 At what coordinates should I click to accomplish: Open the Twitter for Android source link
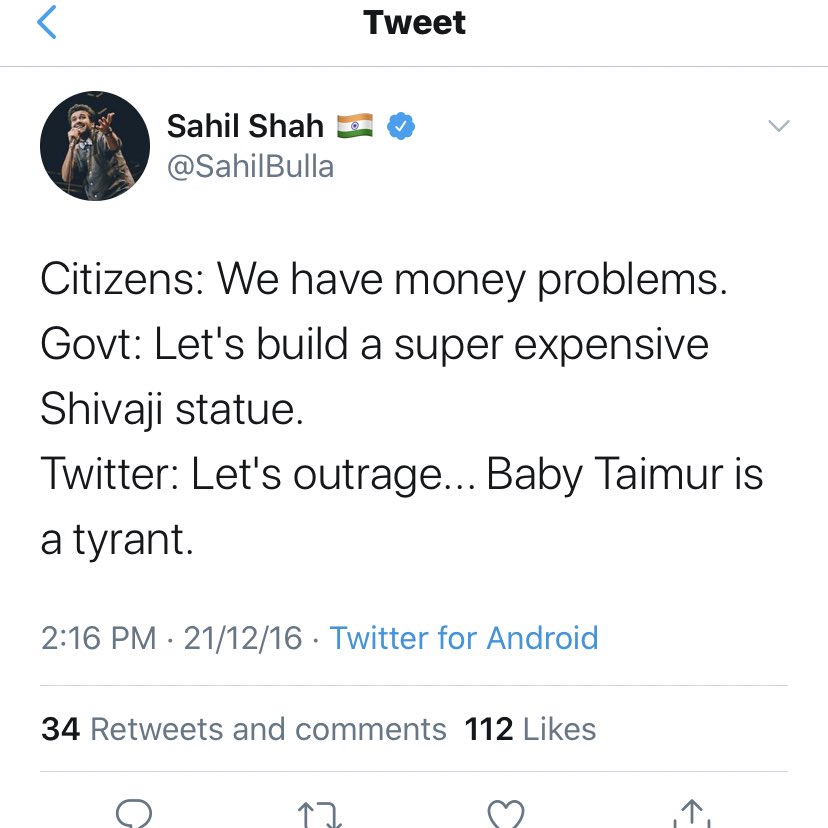coord(464,638)
